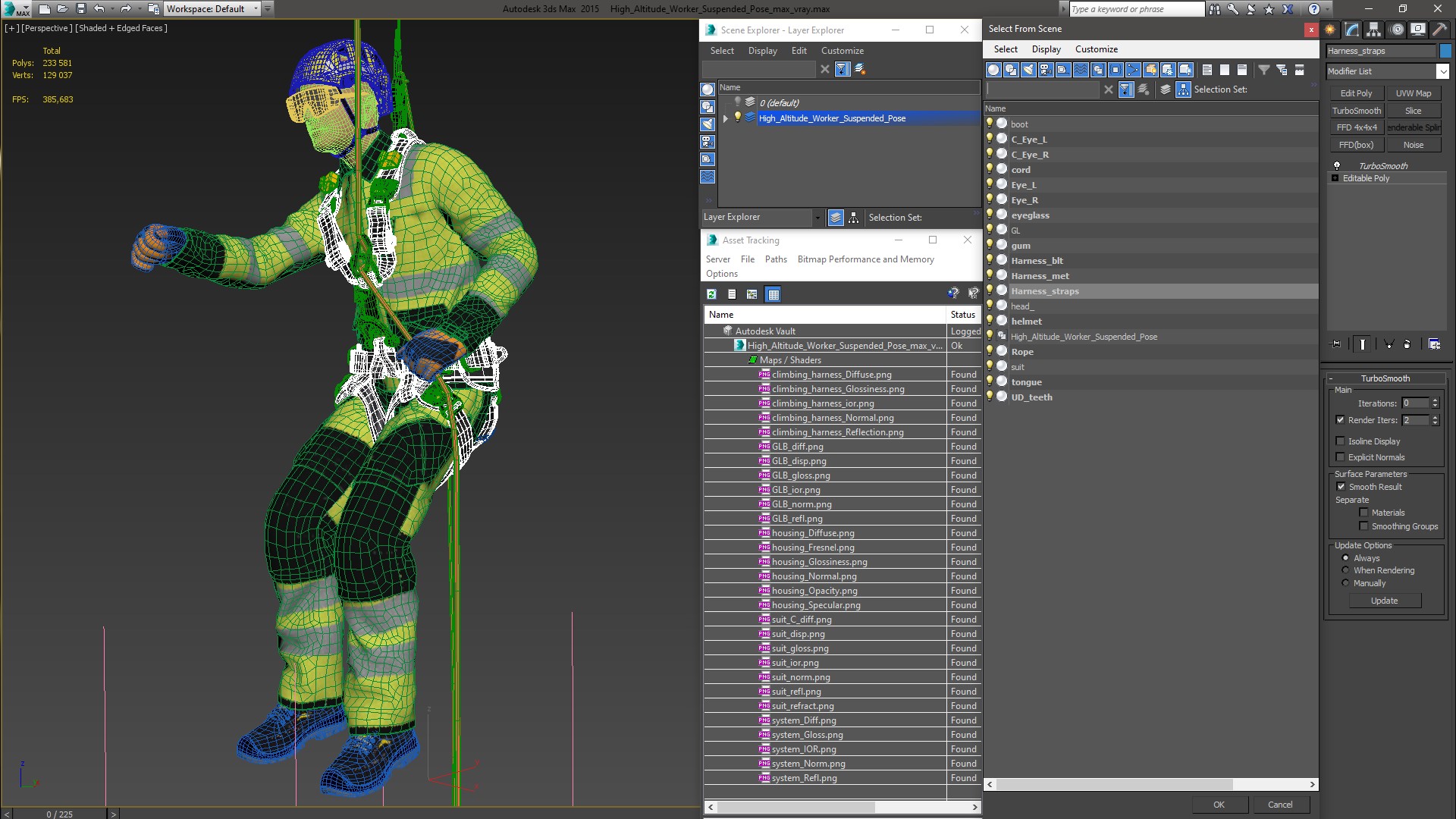The width and height of the screenshot is (1456, 819).
Task: Open the Create command panel tab
Action: 1330,30
